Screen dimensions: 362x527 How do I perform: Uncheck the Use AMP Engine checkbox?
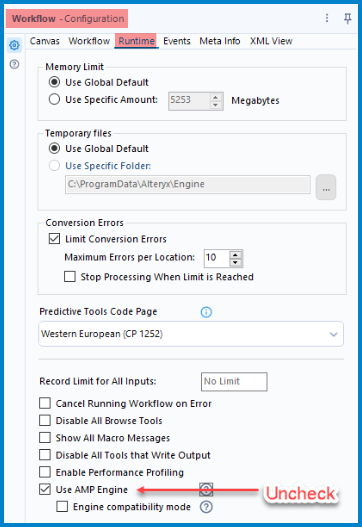(45, 489)
